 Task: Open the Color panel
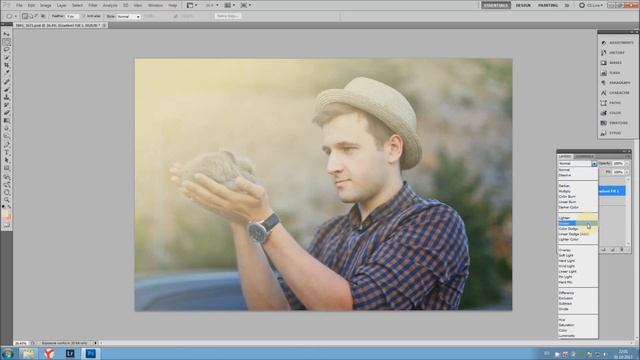tap(611, 113)
